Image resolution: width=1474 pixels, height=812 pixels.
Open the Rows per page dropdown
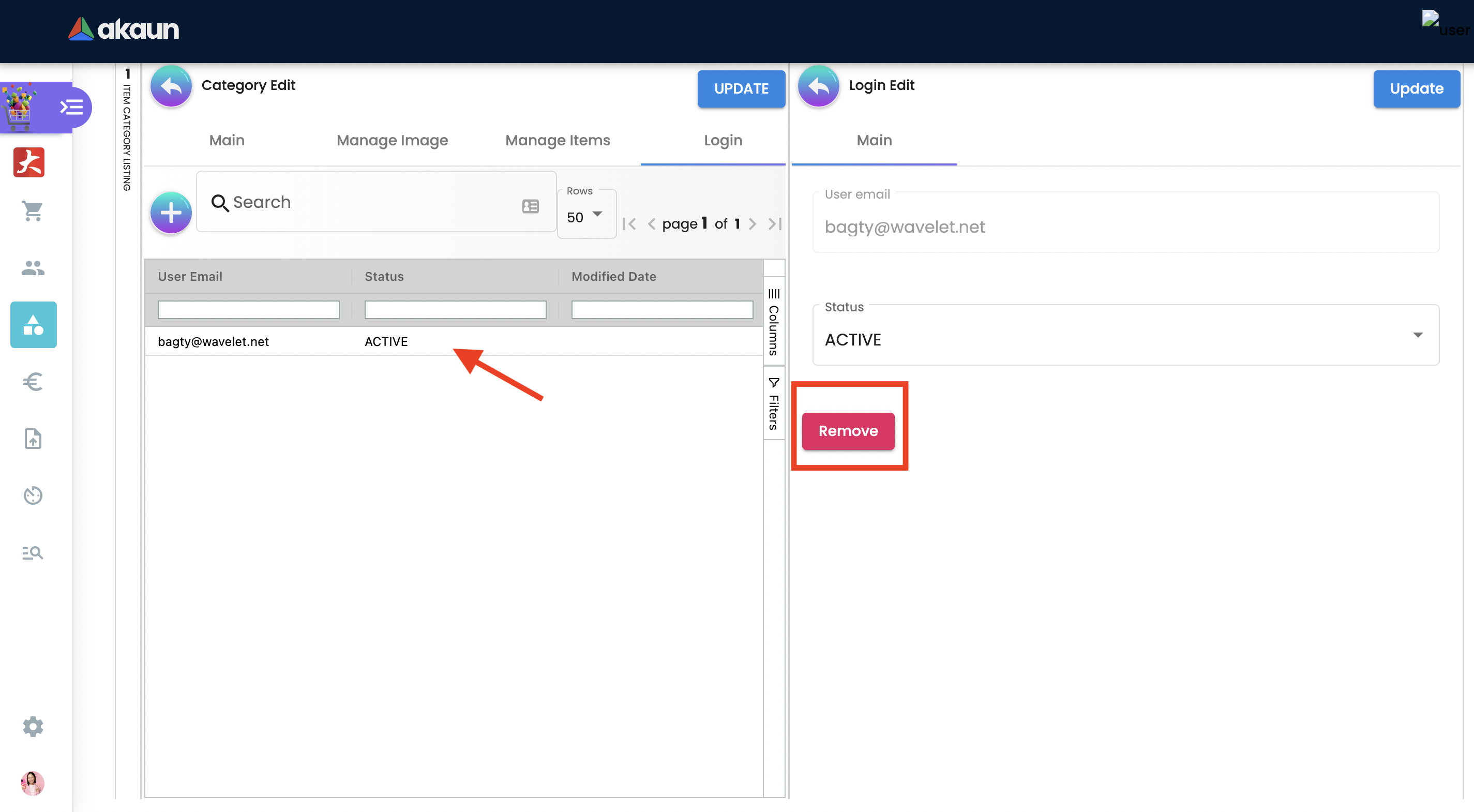point(585,217)
